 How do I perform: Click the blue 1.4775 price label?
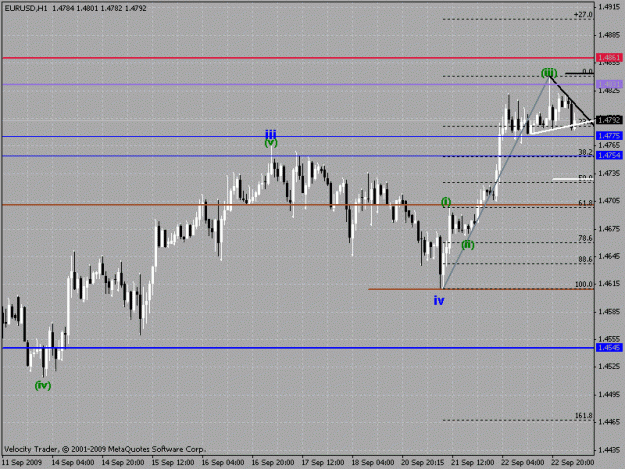[609, 136]
